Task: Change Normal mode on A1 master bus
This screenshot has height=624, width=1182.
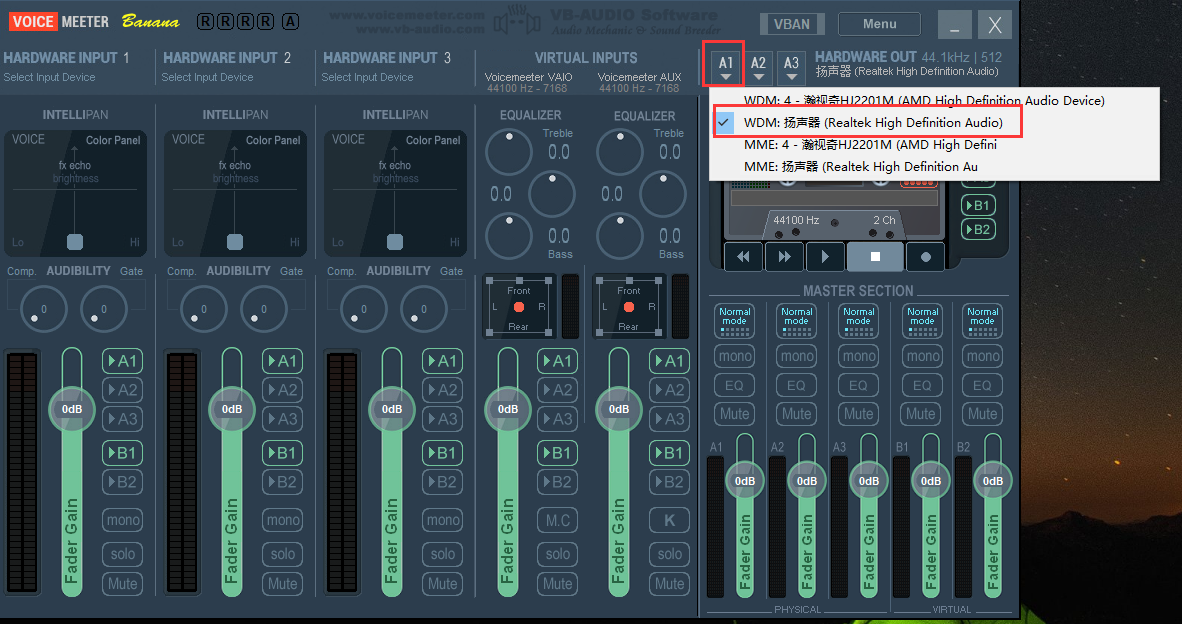Action: [734, 321]
